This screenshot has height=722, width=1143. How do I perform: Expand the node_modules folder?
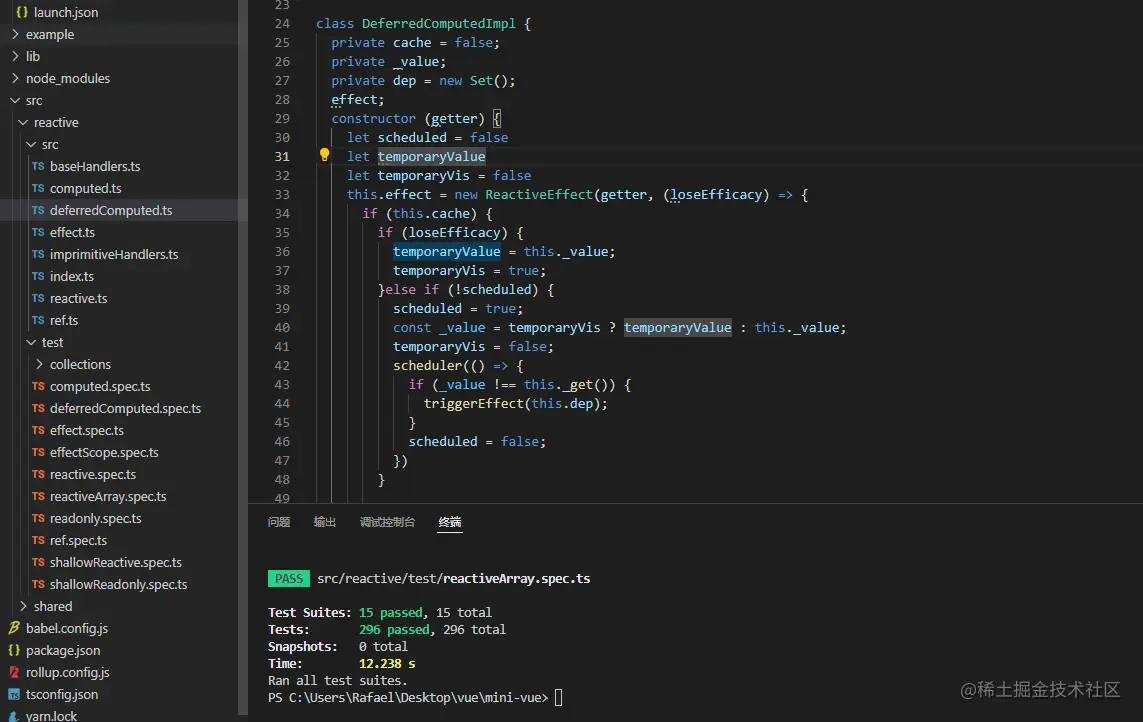15,78
